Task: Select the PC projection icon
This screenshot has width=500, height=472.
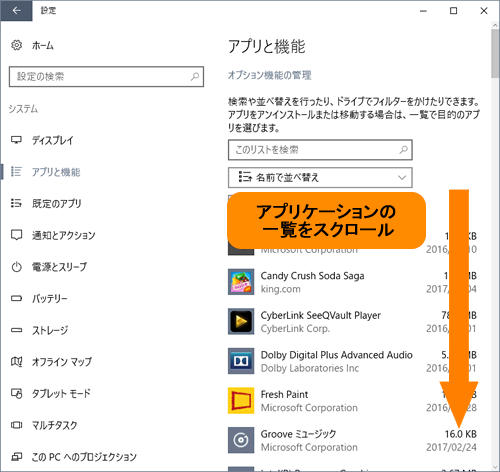Action: (x=16, y=456)
